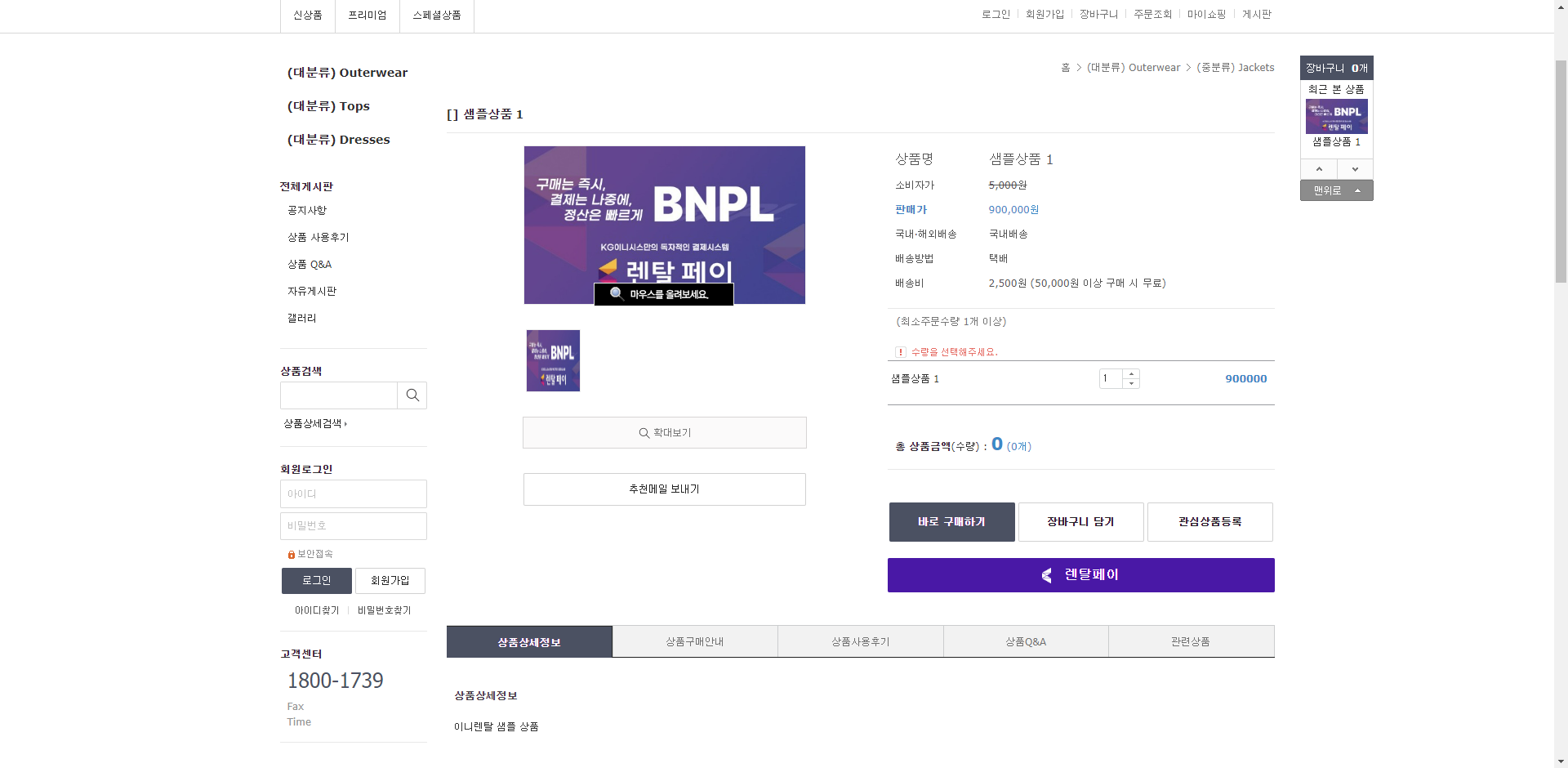Add item with 장바구니 담기 button

(x=1081, y=522)
